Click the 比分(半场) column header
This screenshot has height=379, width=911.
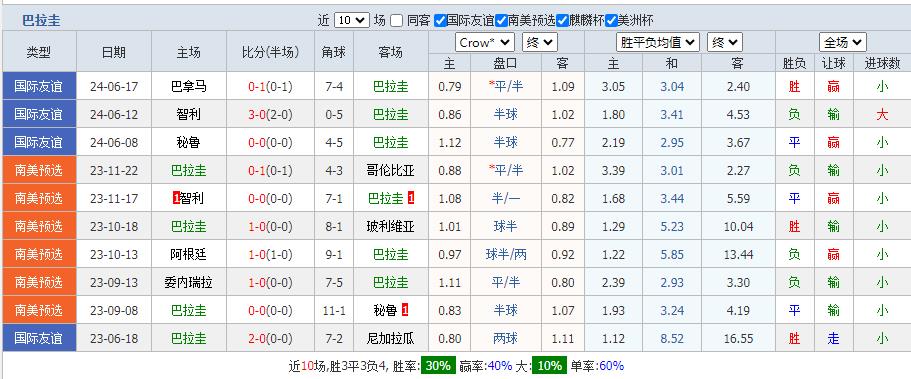click(x=270, y=52)
